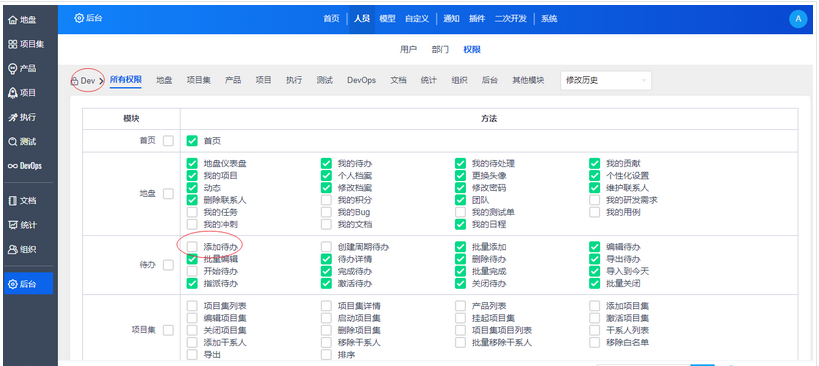The image size is (819, 366).
Task: Click the user avatar A icon
Action: (798, 19)
